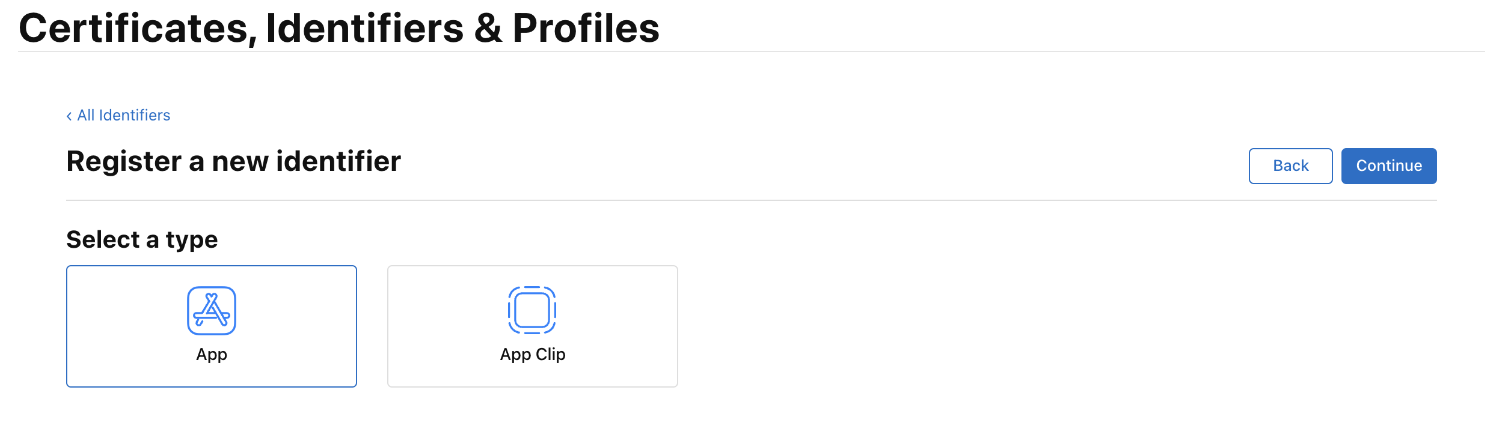Choose App Clip as the identifier type
The width and height of the screenshot is (1512, 444).
[x=532, y=326]
